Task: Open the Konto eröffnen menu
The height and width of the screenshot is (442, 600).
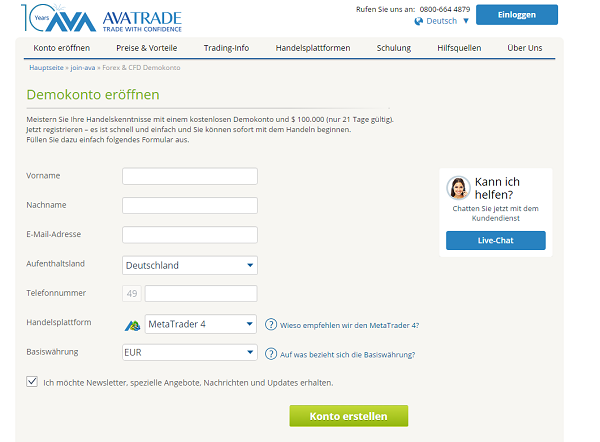Action: point(62,48)
